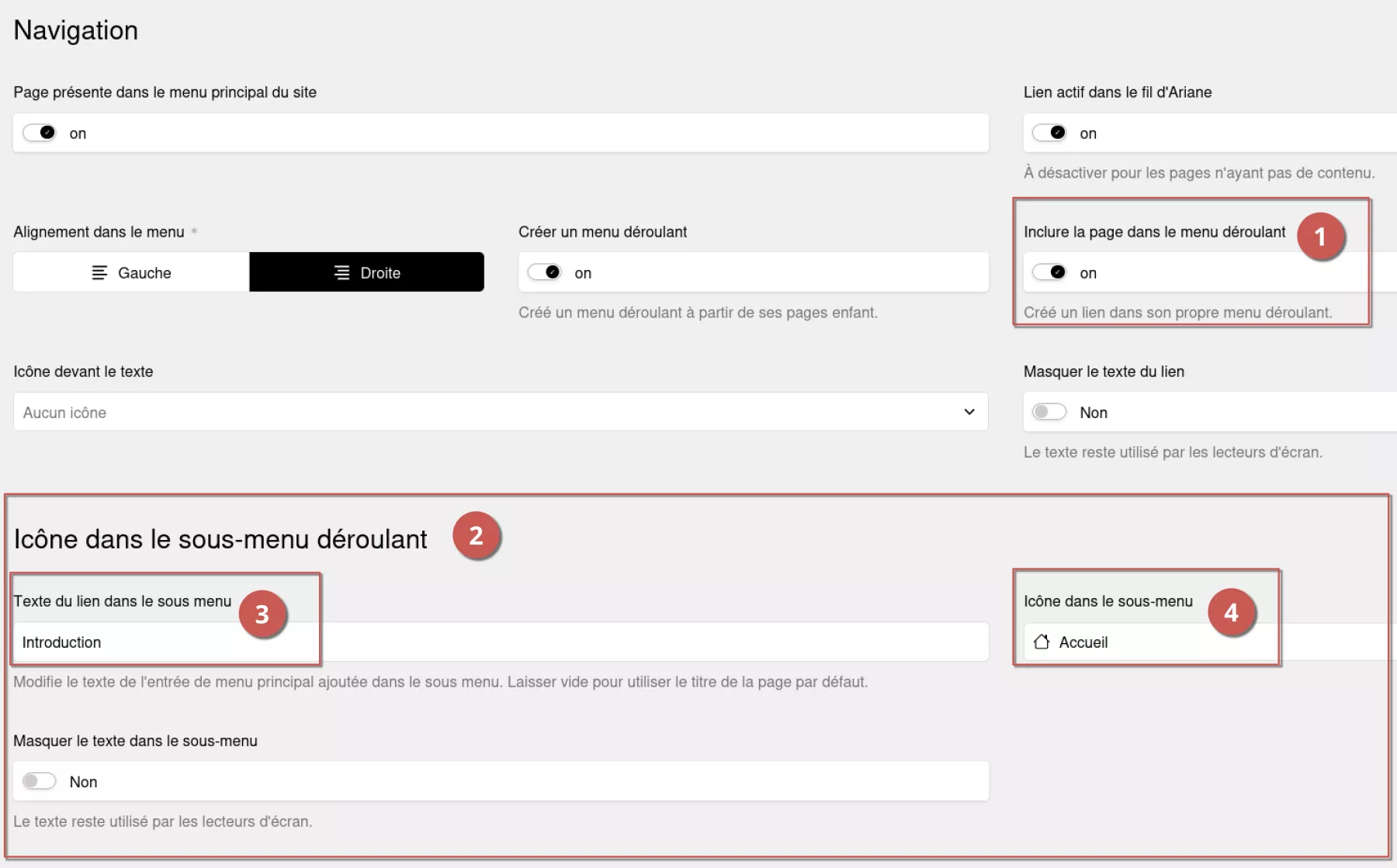
Task: Click right-align icon beside Droite
Action: [x=341, y=272]
